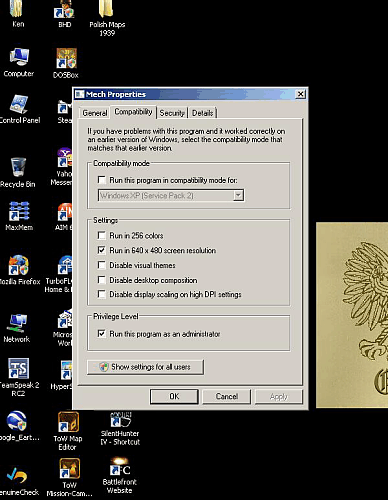Screen dimensions: 388x500
Task: Toggle Disable desktop composition checkbox
Action: click(102, 280)
